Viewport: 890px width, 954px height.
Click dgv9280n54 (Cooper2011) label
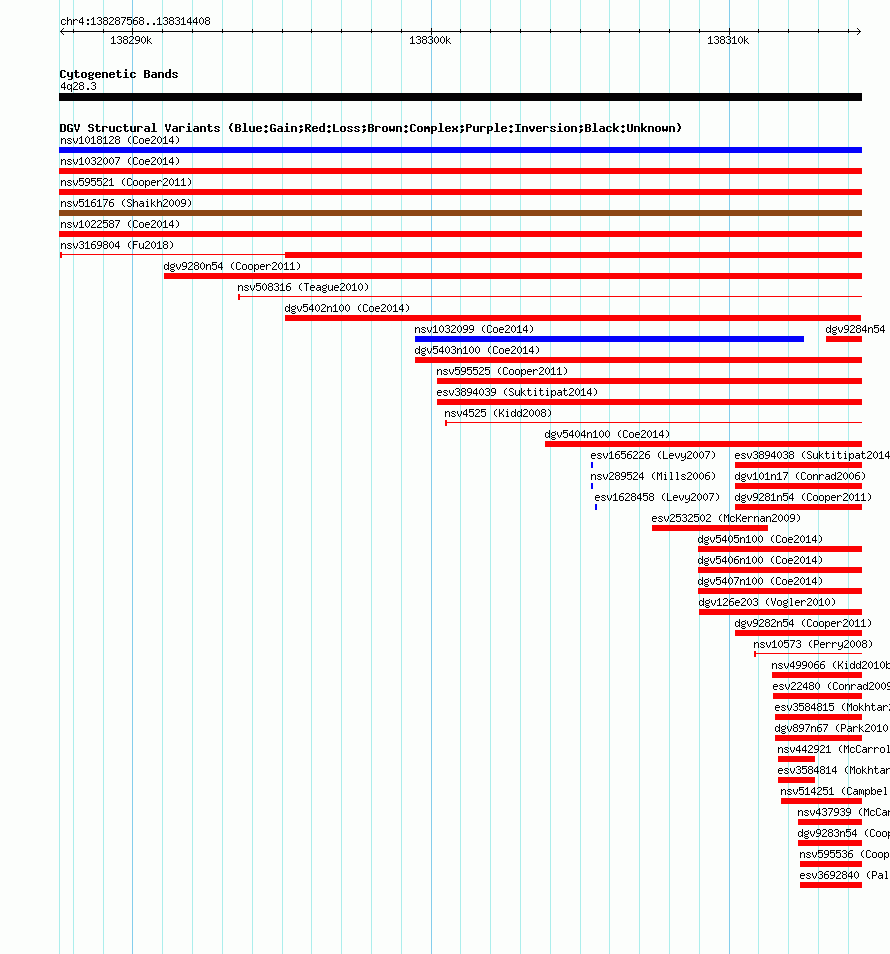coord(232,266)
